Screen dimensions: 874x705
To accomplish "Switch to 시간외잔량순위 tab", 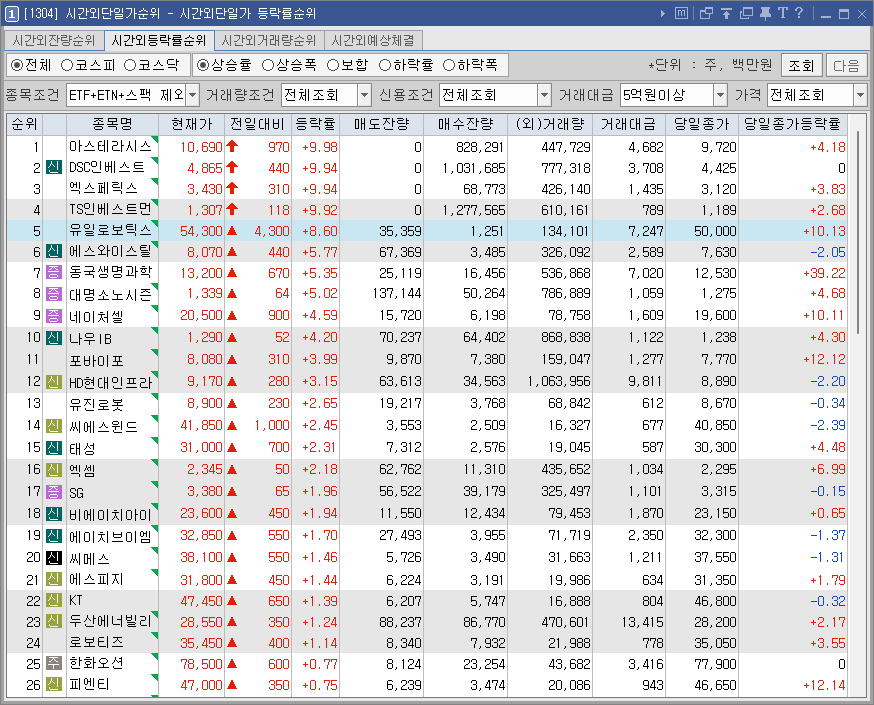I will pyautogui.click(x=54, y=41).
